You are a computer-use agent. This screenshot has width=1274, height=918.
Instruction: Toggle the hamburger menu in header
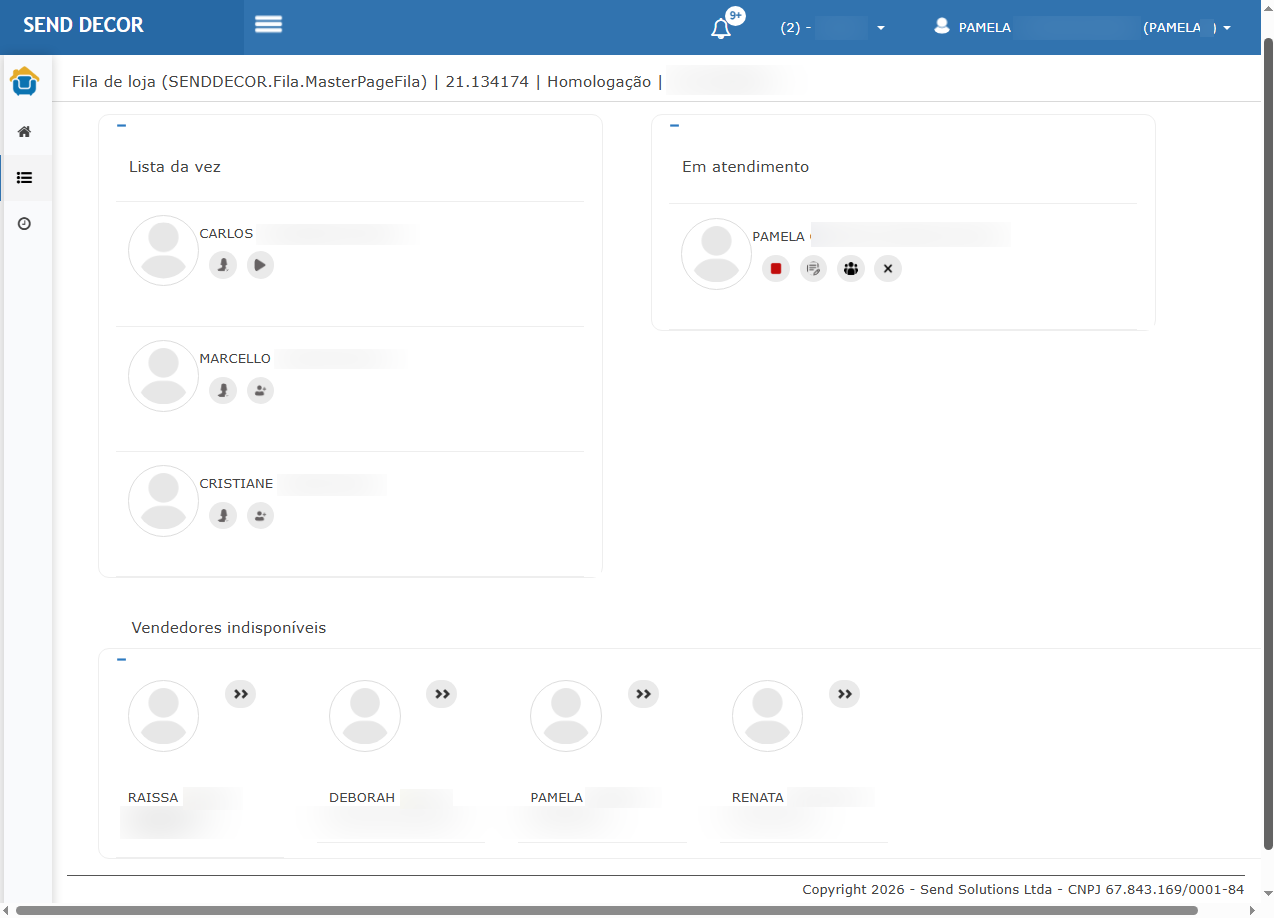pos(268,25)
